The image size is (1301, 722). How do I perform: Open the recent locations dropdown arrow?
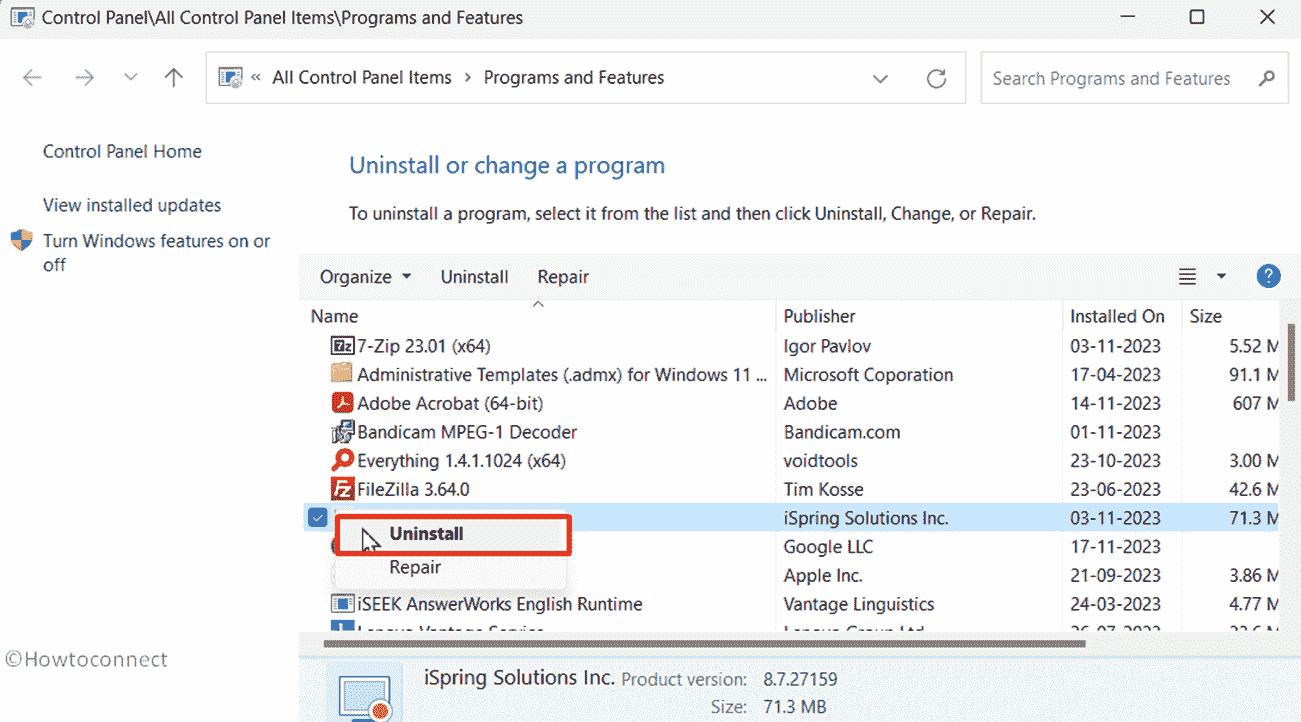pyautogui.click(x=131, y=78)
